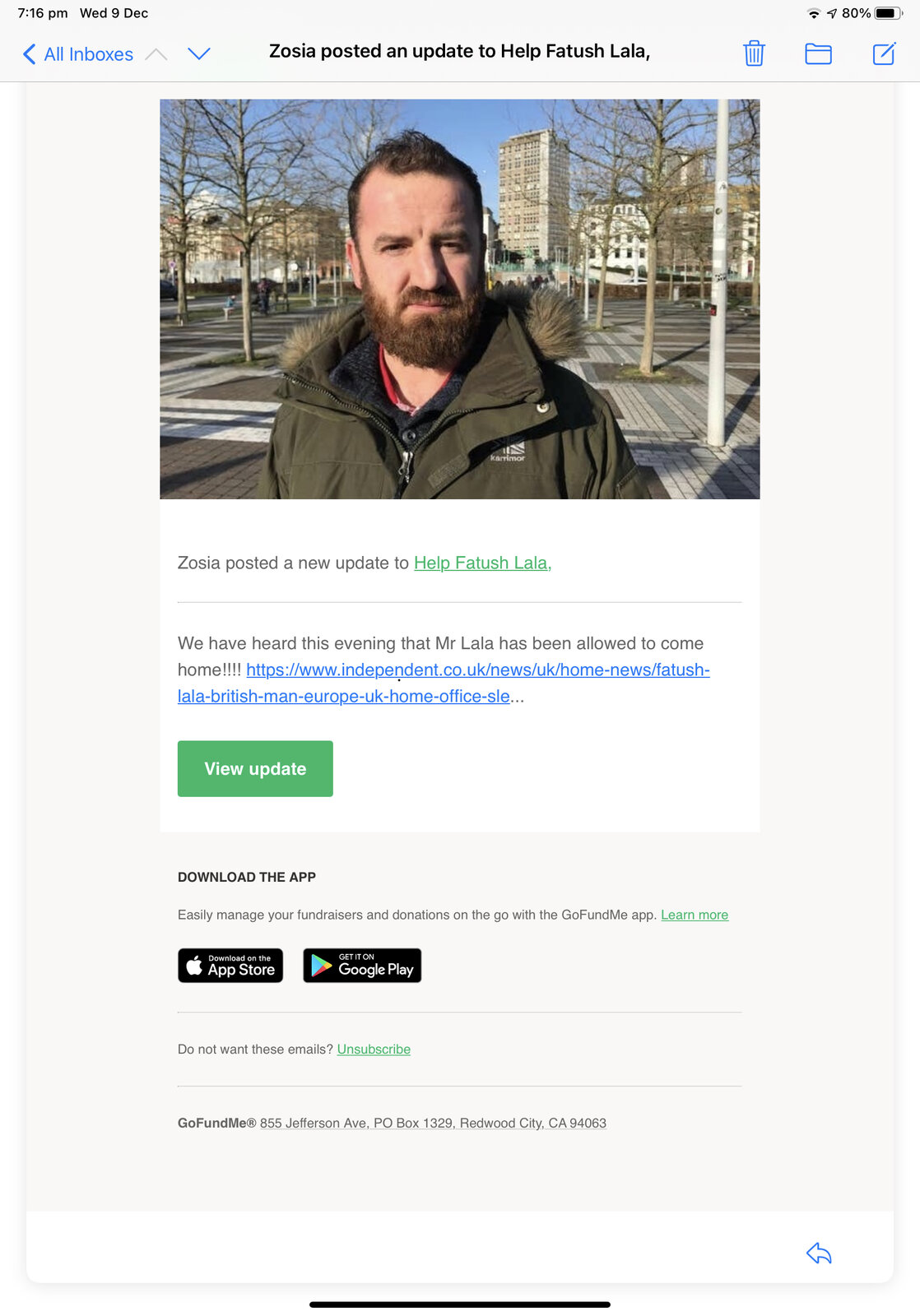Open the Help Fatush Lala link

[x=482, y=563]
